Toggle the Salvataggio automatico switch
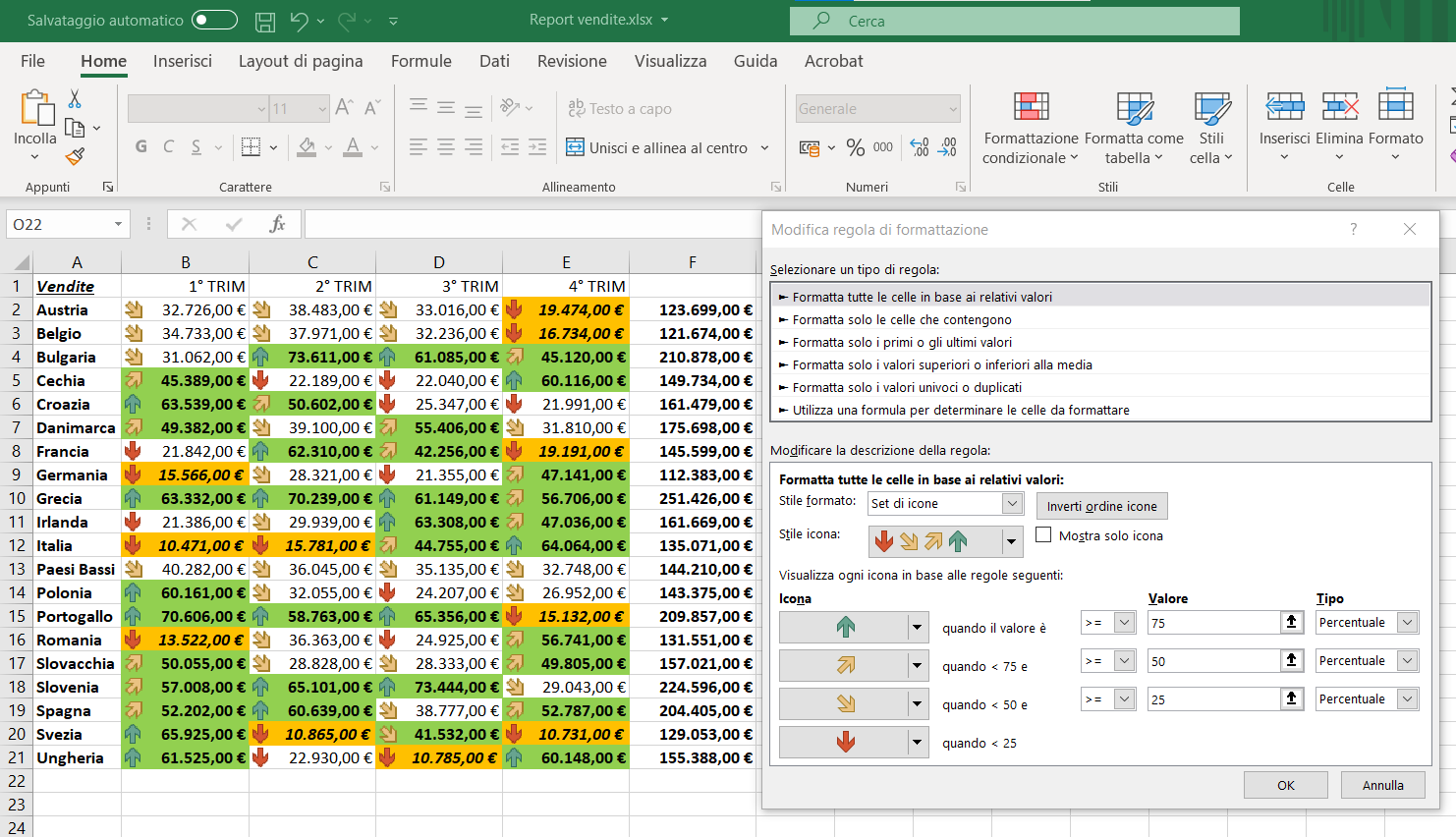 coord(214,21)
